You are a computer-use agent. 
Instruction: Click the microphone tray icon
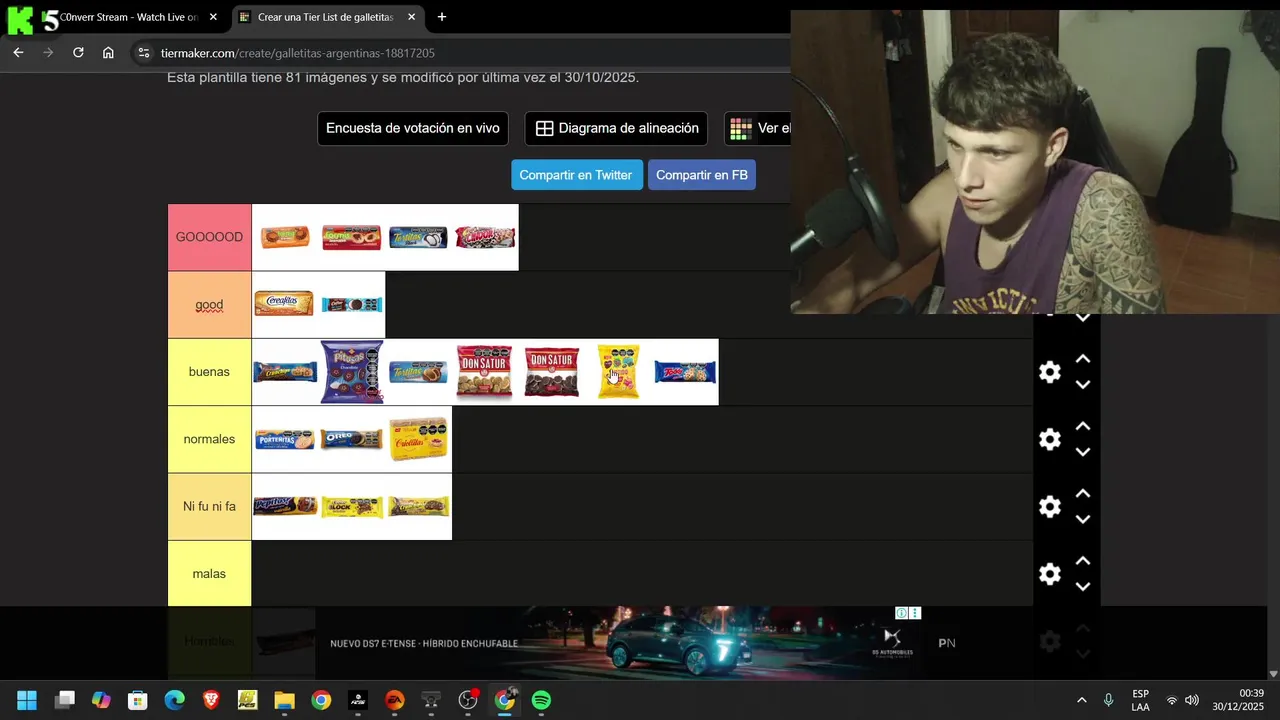click(1108, 700)
